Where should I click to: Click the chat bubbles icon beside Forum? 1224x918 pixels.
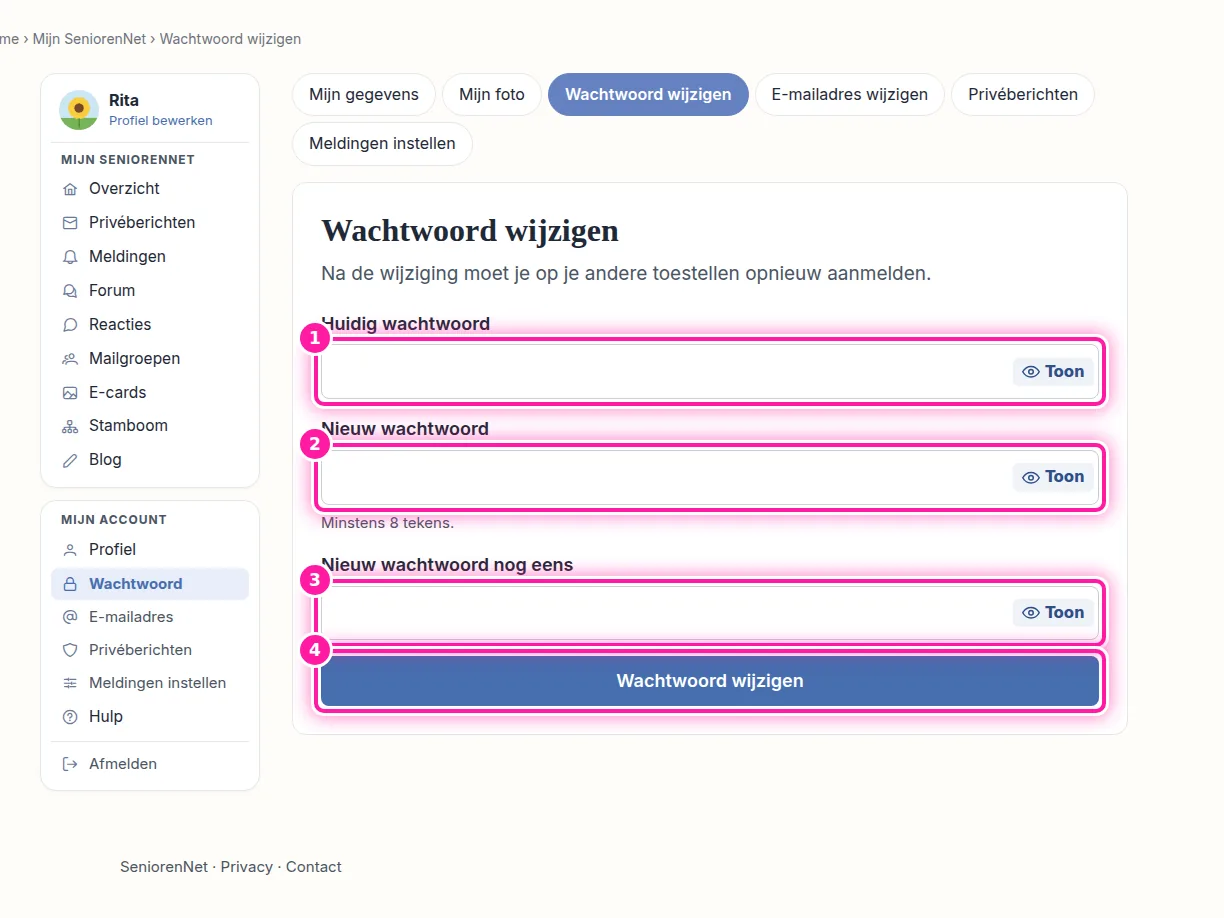point(70,291)
